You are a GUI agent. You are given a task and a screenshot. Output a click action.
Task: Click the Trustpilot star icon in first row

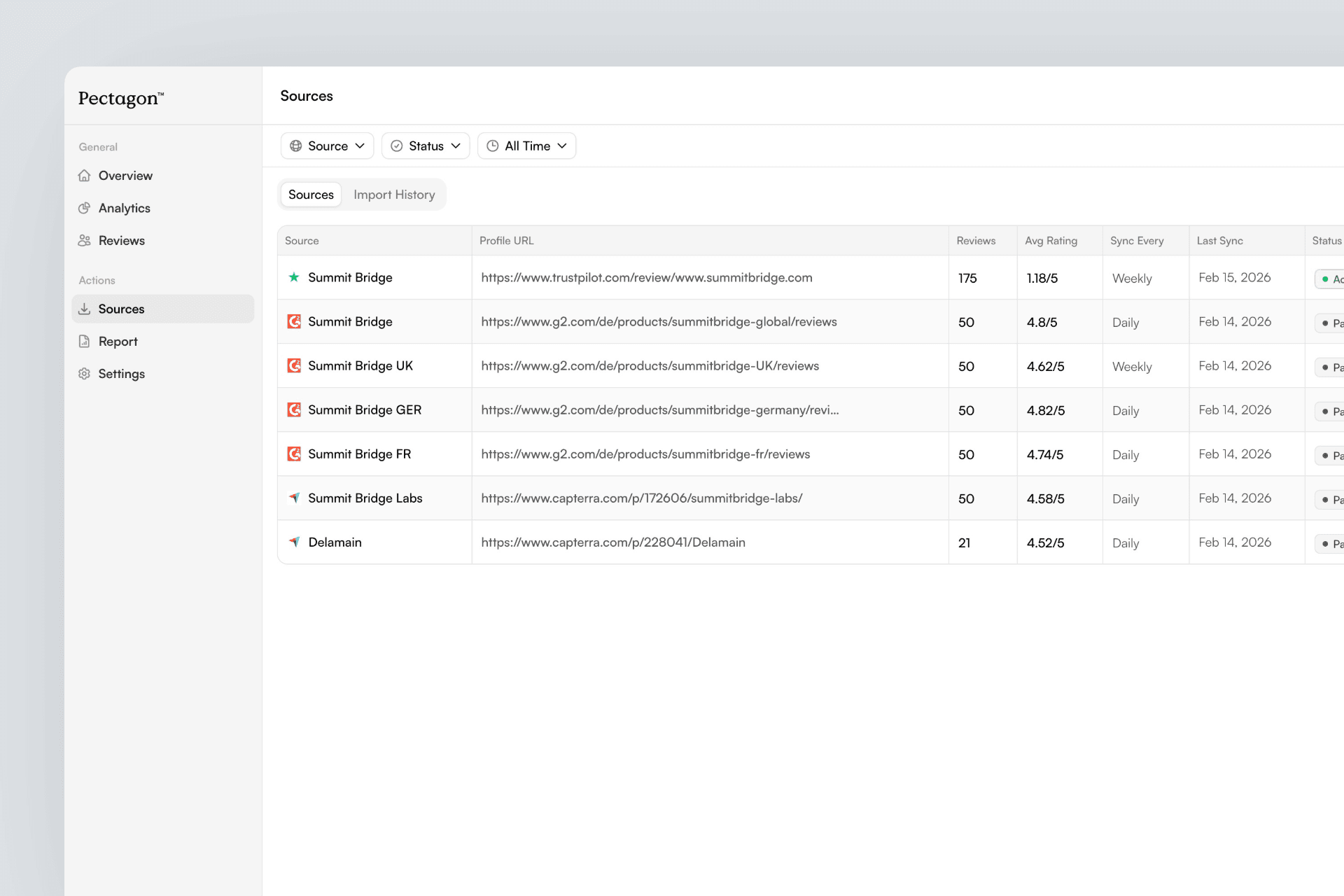[294, 277]
